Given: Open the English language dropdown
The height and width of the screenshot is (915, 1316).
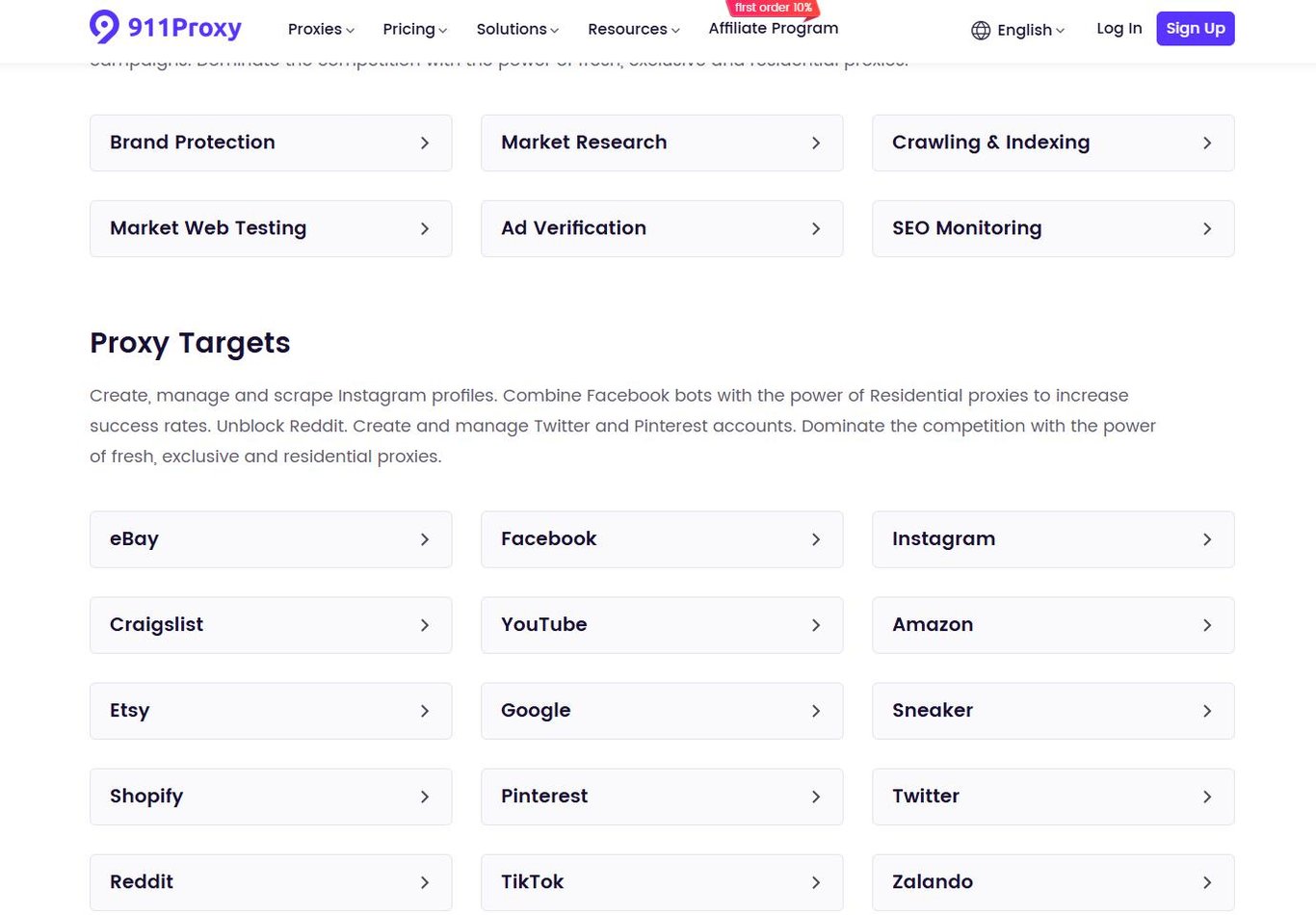Looking at the screenshot, I should tap(1031, 30).
